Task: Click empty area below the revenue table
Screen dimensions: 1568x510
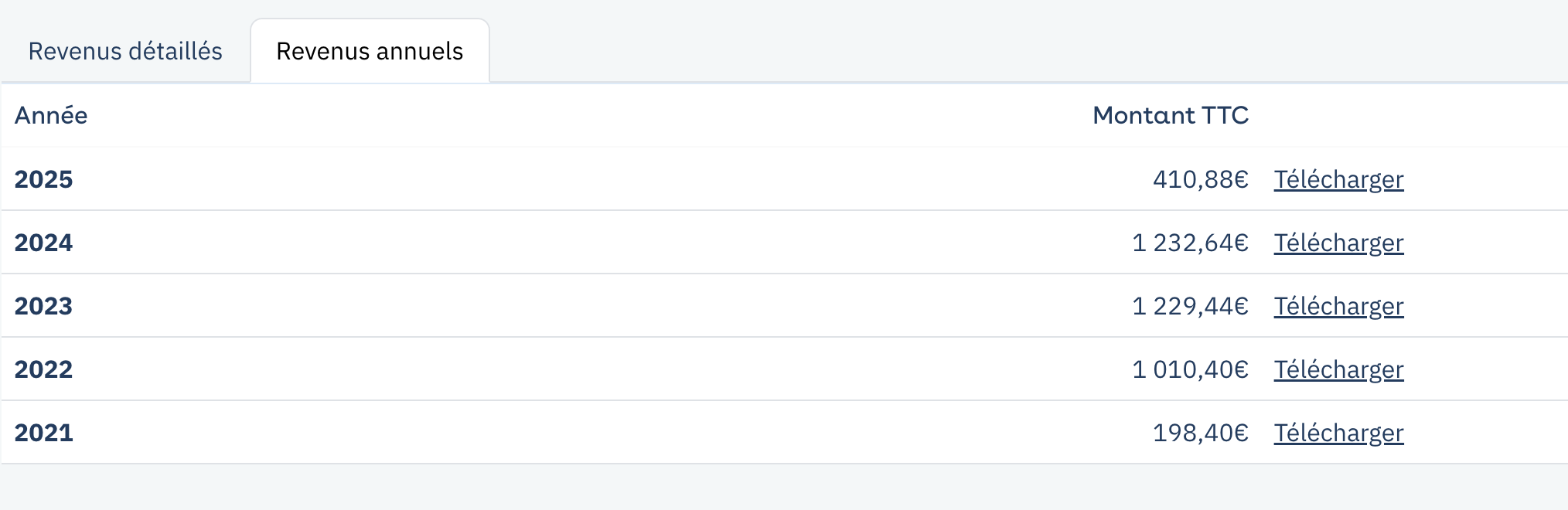Action: coord(784,487)
